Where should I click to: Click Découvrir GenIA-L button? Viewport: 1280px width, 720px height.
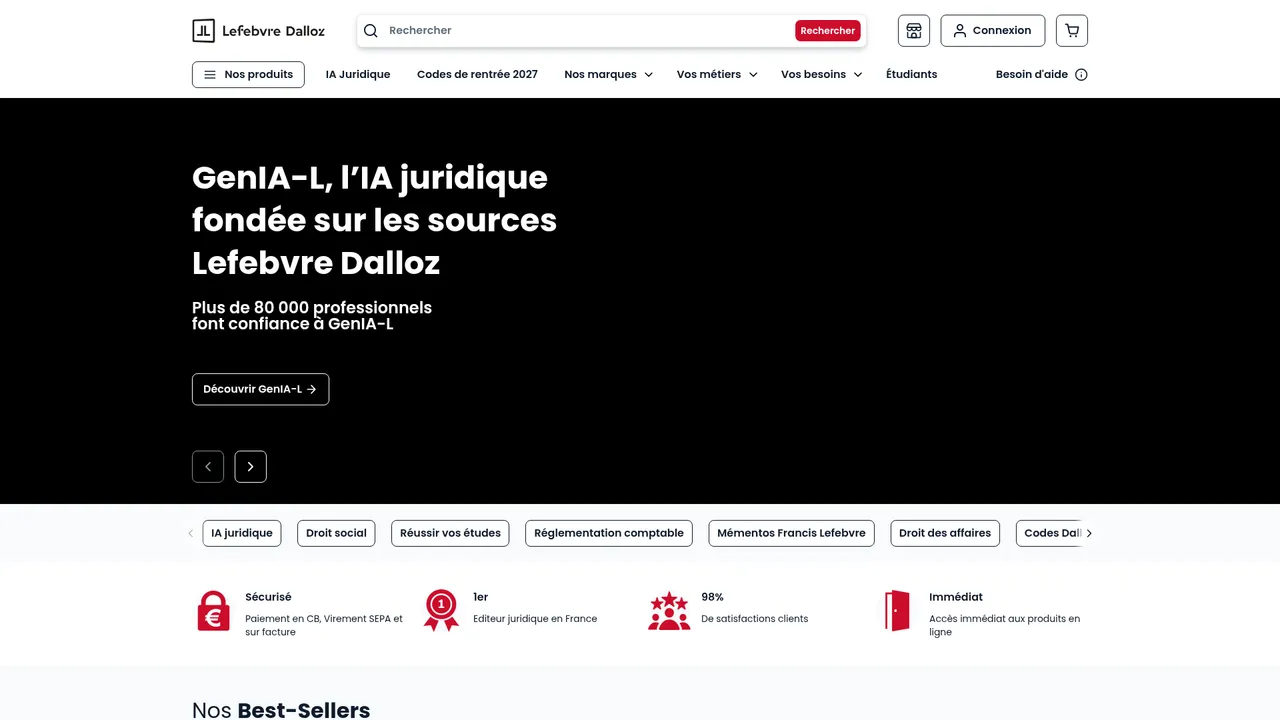tap(260, 389)
